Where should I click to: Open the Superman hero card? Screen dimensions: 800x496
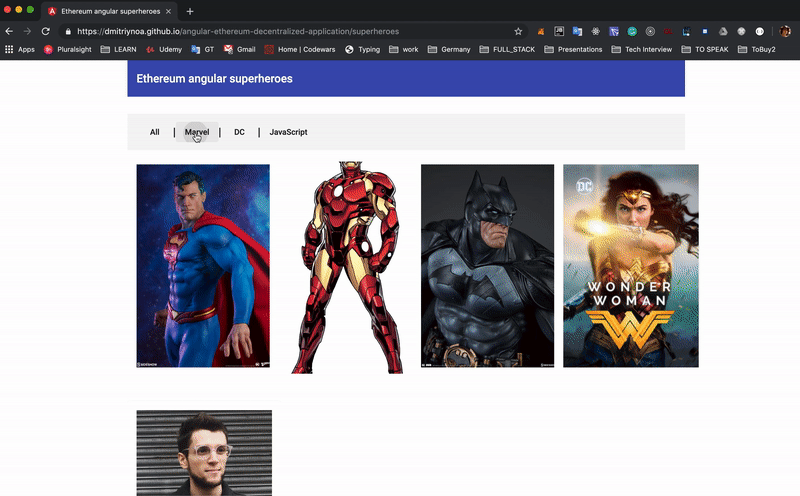coord(203,266)
